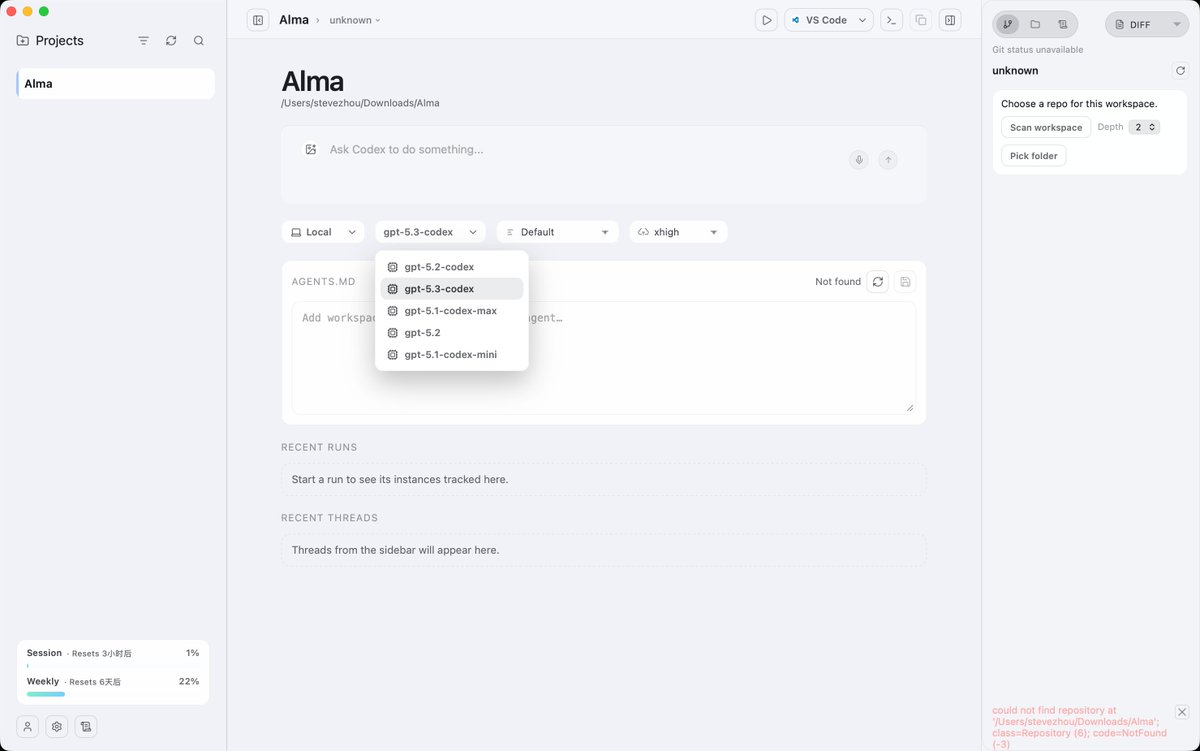
Task: Collapse the gpt-5.3-codex model dropdown
Action: [x=430, y=232]
